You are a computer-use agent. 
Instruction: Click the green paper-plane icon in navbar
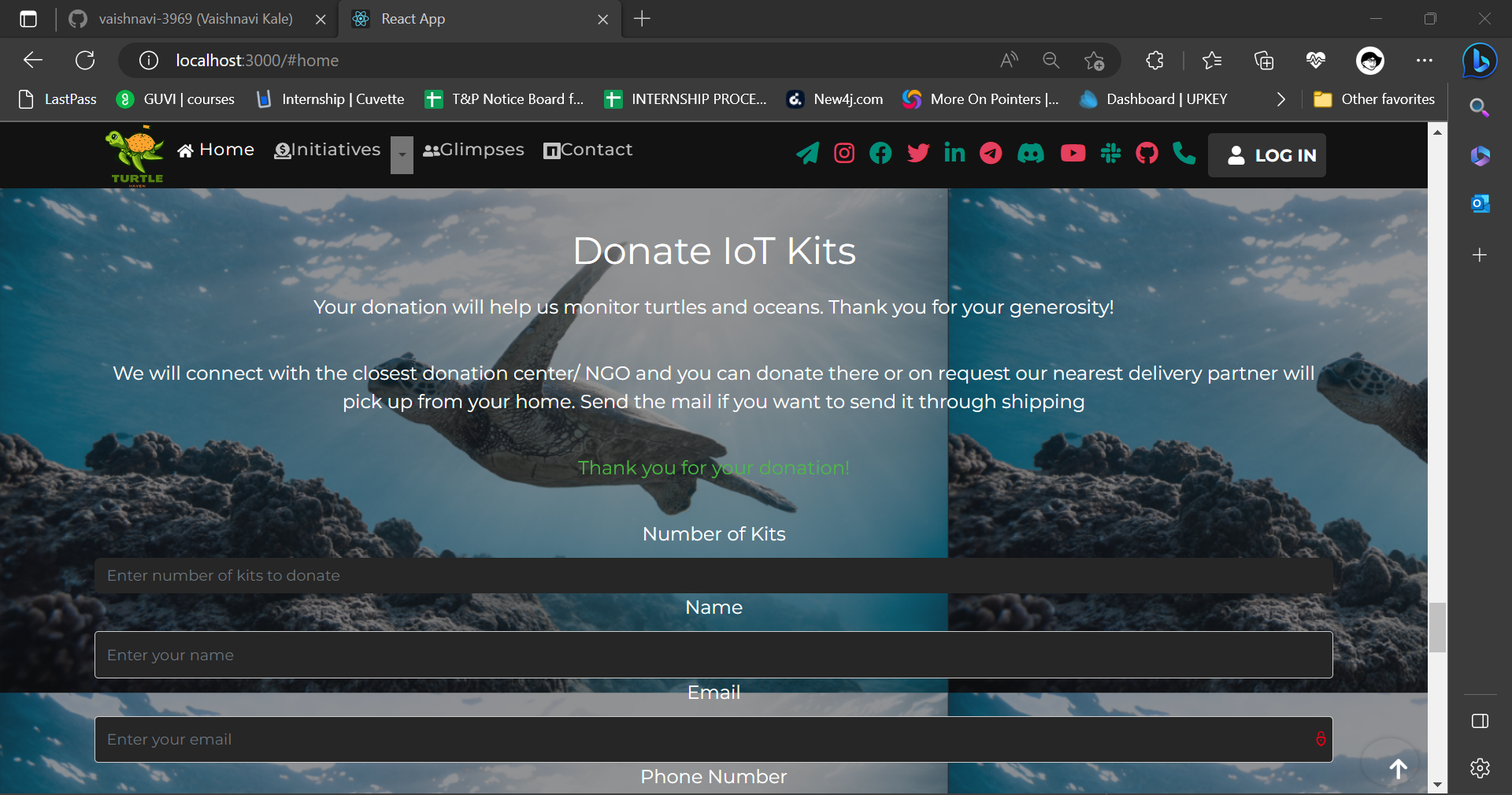807,153
